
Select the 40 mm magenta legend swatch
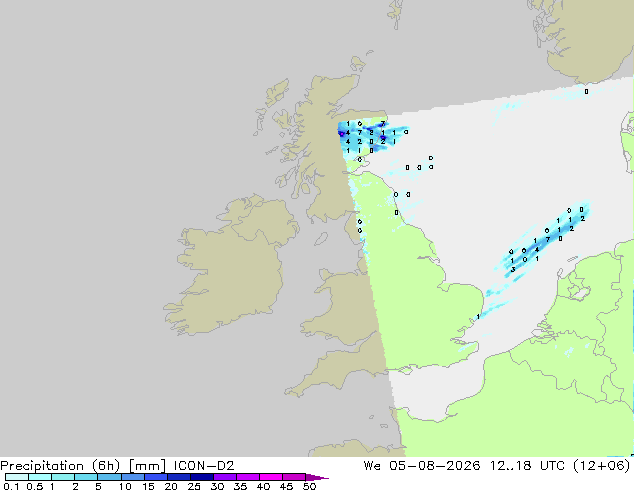click(271, 477)
